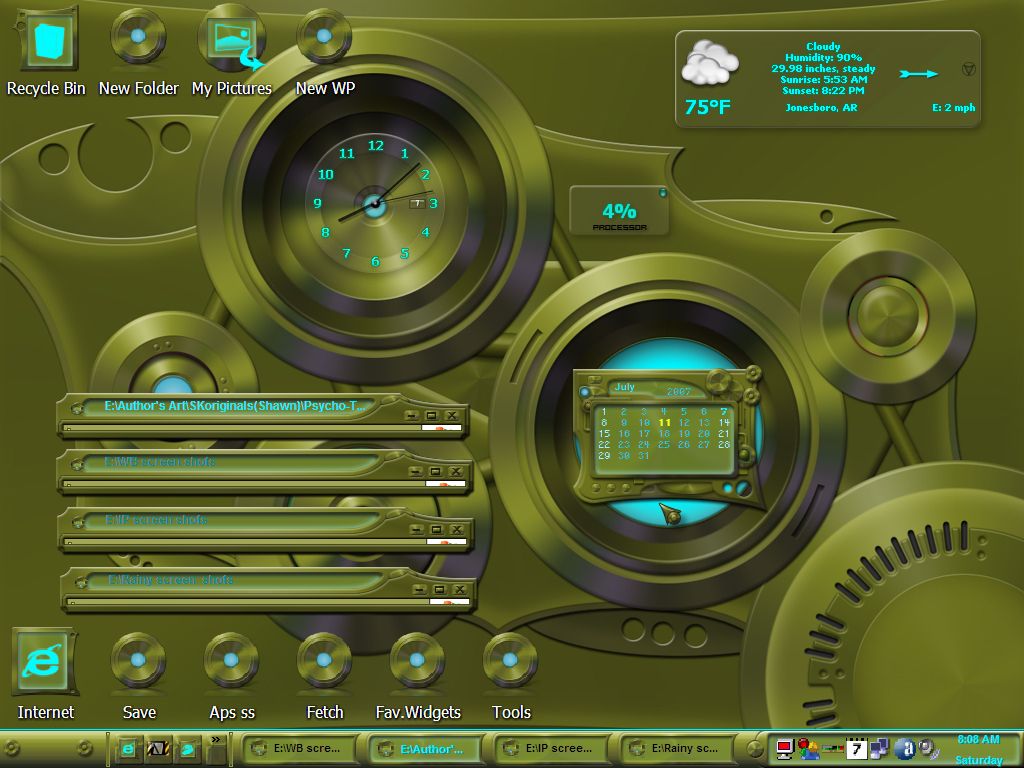Click the volume speaker tray icon
Image resolution: width=1024 pixels, height=768 pixels.
[927, 748]
